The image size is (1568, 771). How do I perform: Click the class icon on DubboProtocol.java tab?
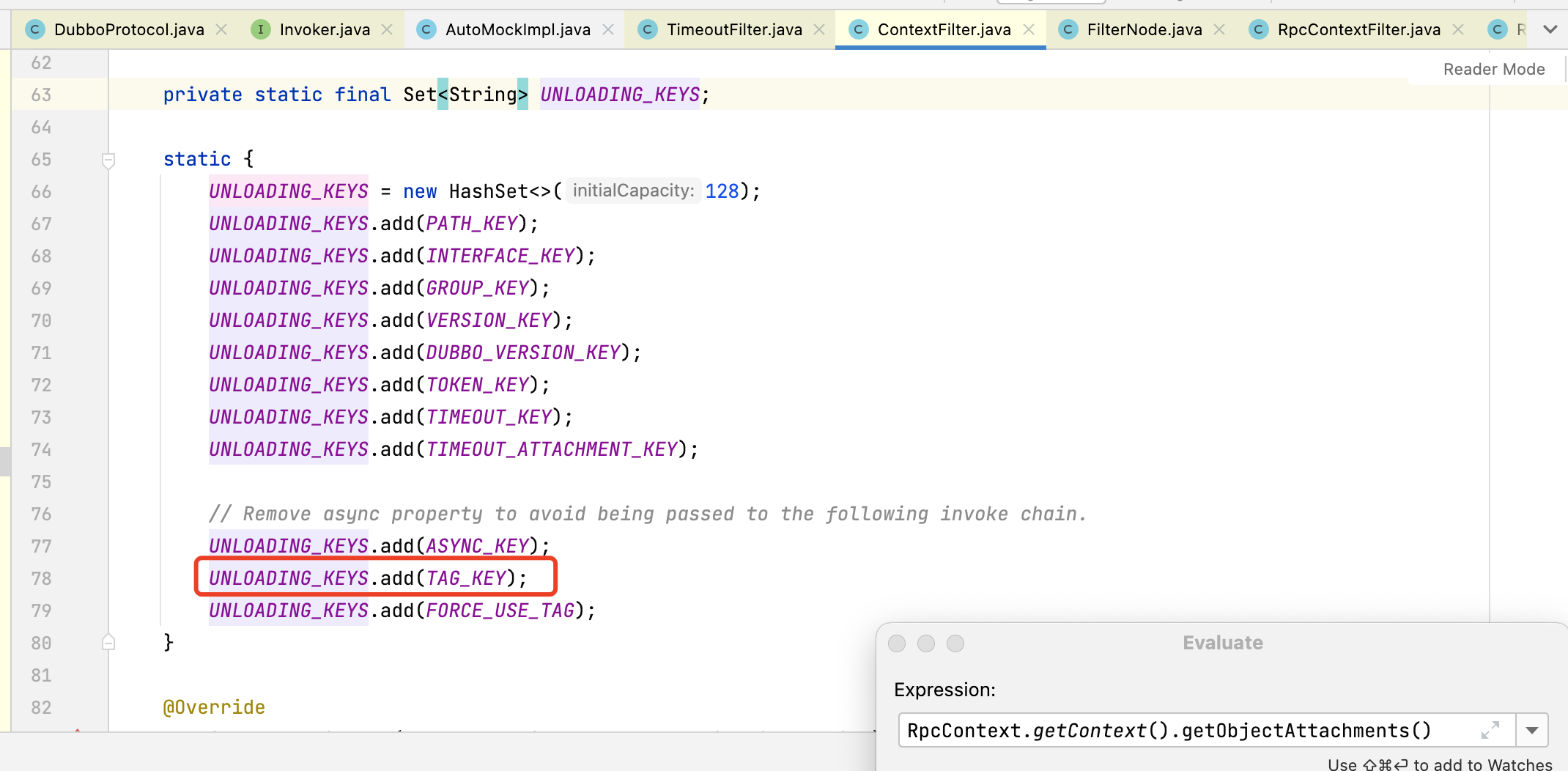point(34,29)
